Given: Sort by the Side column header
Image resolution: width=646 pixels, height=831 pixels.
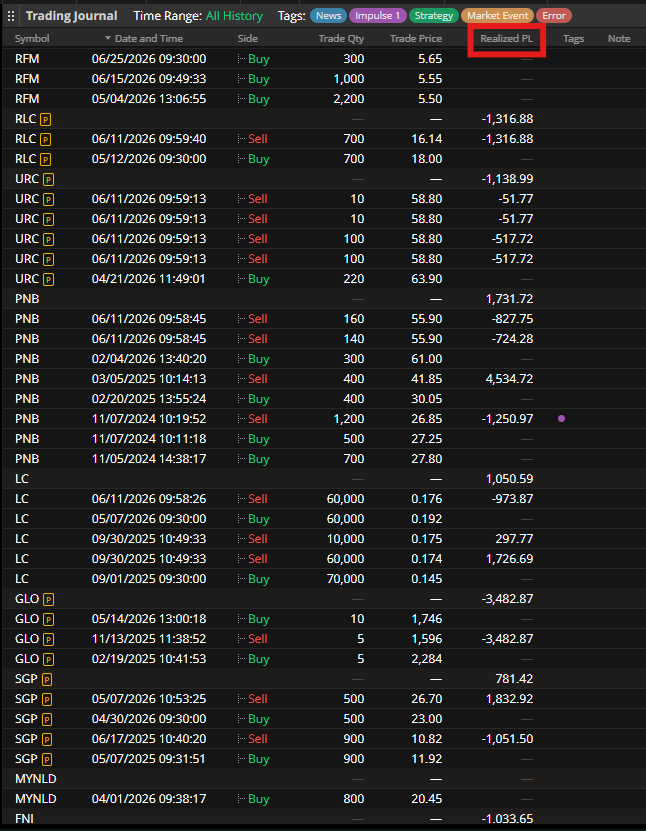Looking at the screenshot, I should click(x=247, y=39).
